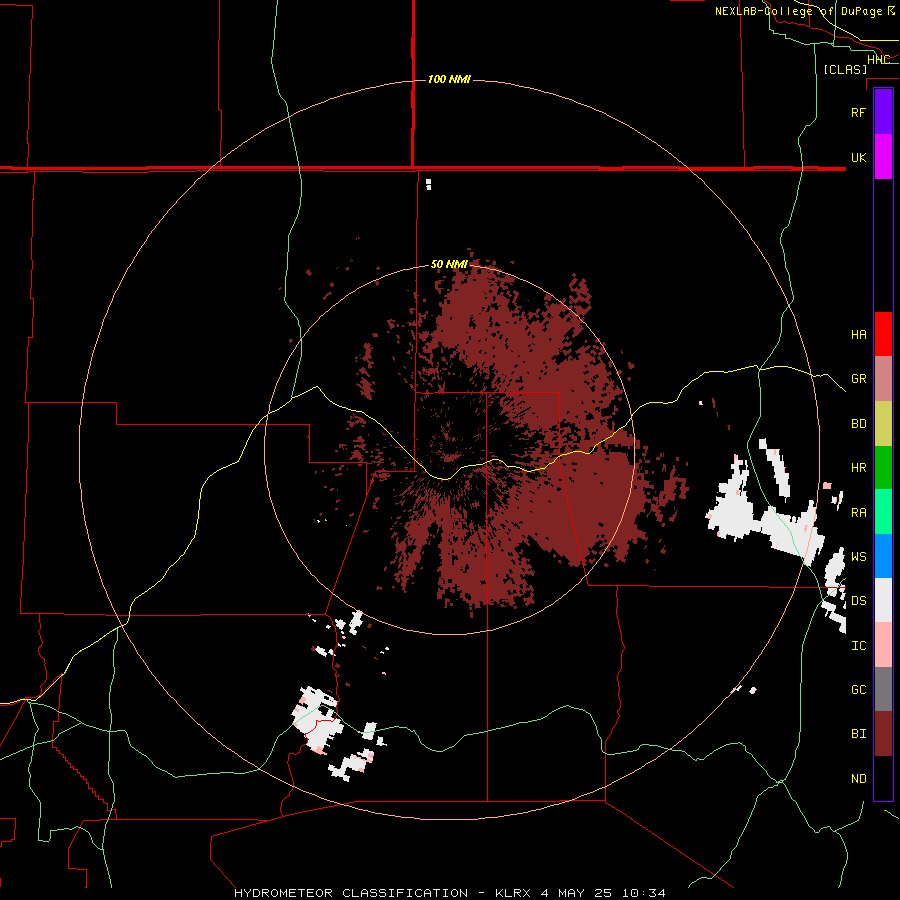Click the UK magenta legend swatch
The image size is (900, 900).
[x=883, y=157]
